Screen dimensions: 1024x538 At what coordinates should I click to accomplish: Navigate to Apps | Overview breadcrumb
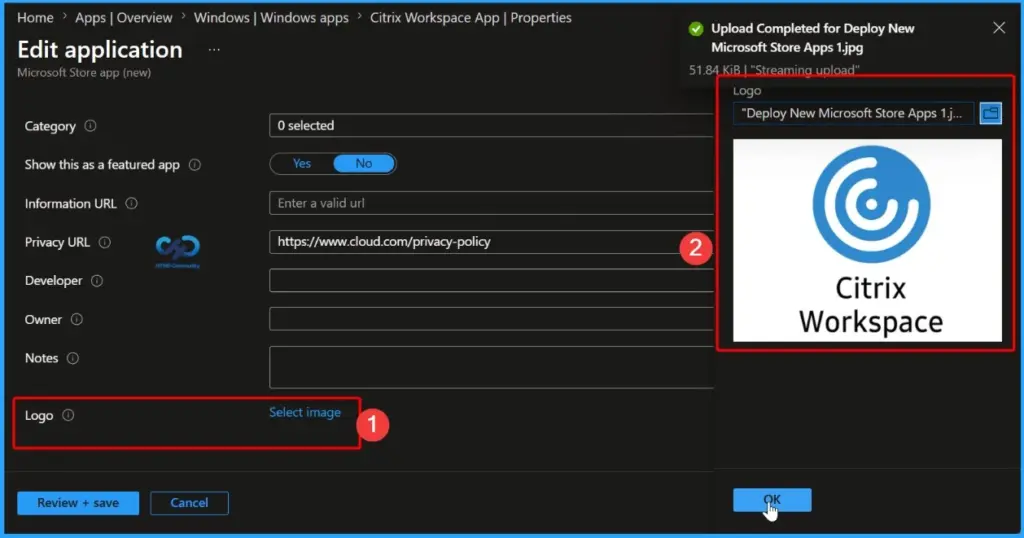pyautogui.click(x=123, y=18)
